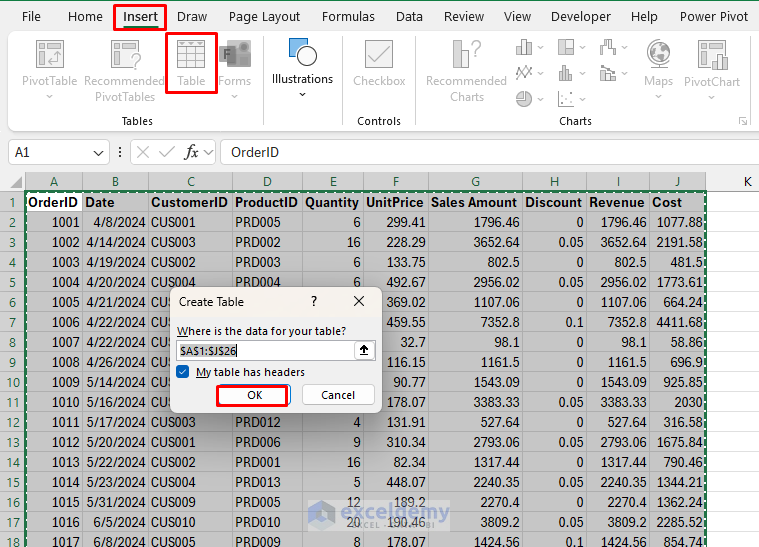Insert a Checkbox control
Screen dimensions: 759x547
pyautogui.click(x=379, y=63)
